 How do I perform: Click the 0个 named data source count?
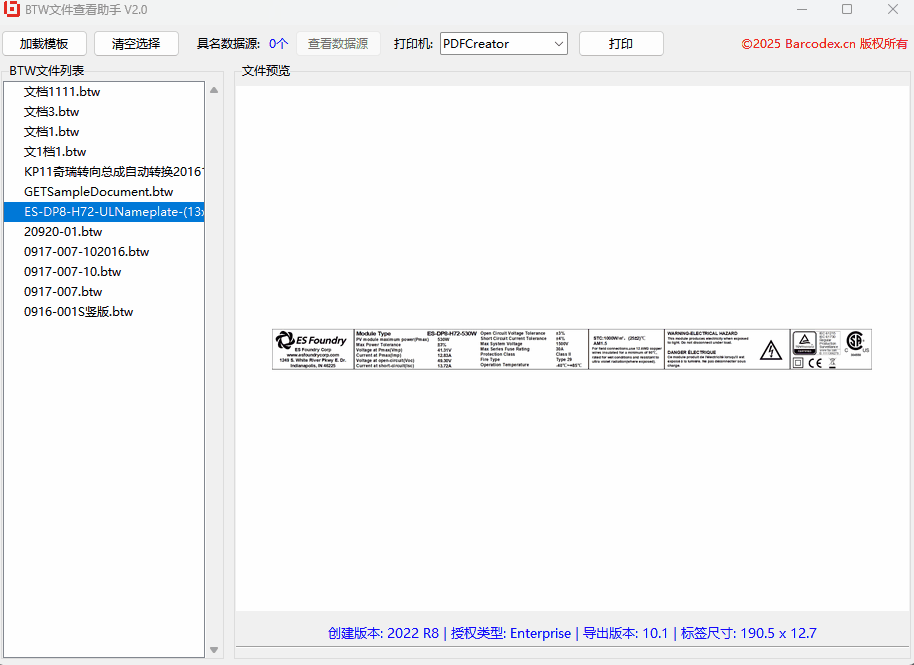click(278, 44)
